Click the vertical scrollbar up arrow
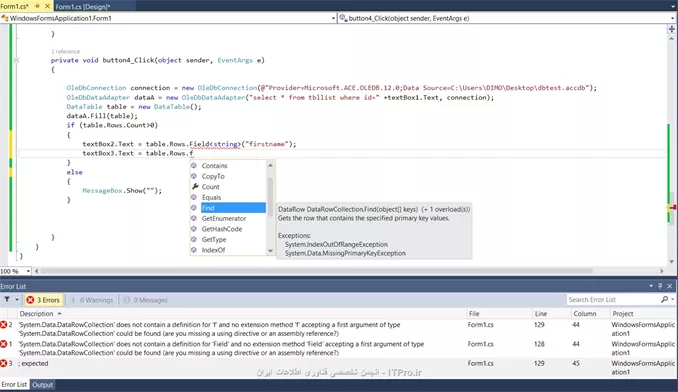This screenshot has height=392, width=678. pos(672,39)
